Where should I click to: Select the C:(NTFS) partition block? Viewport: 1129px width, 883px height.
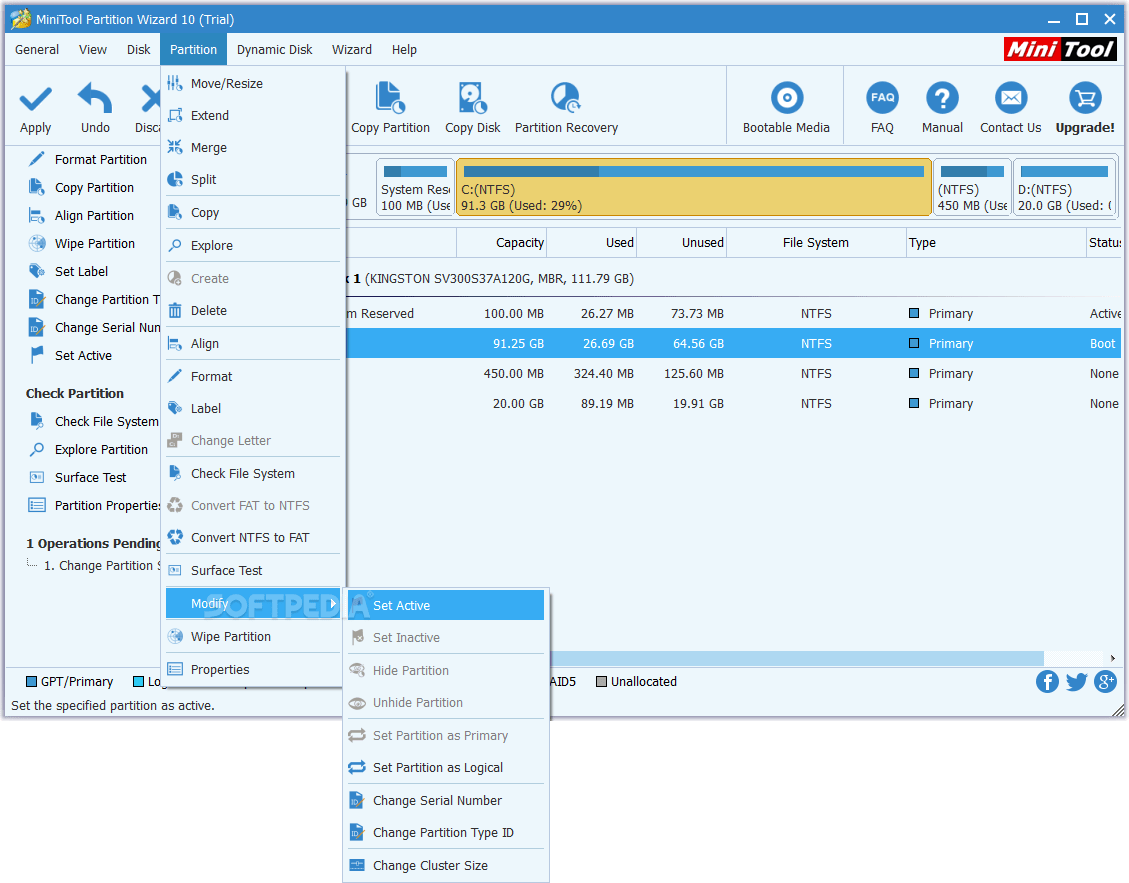point(693,187)
